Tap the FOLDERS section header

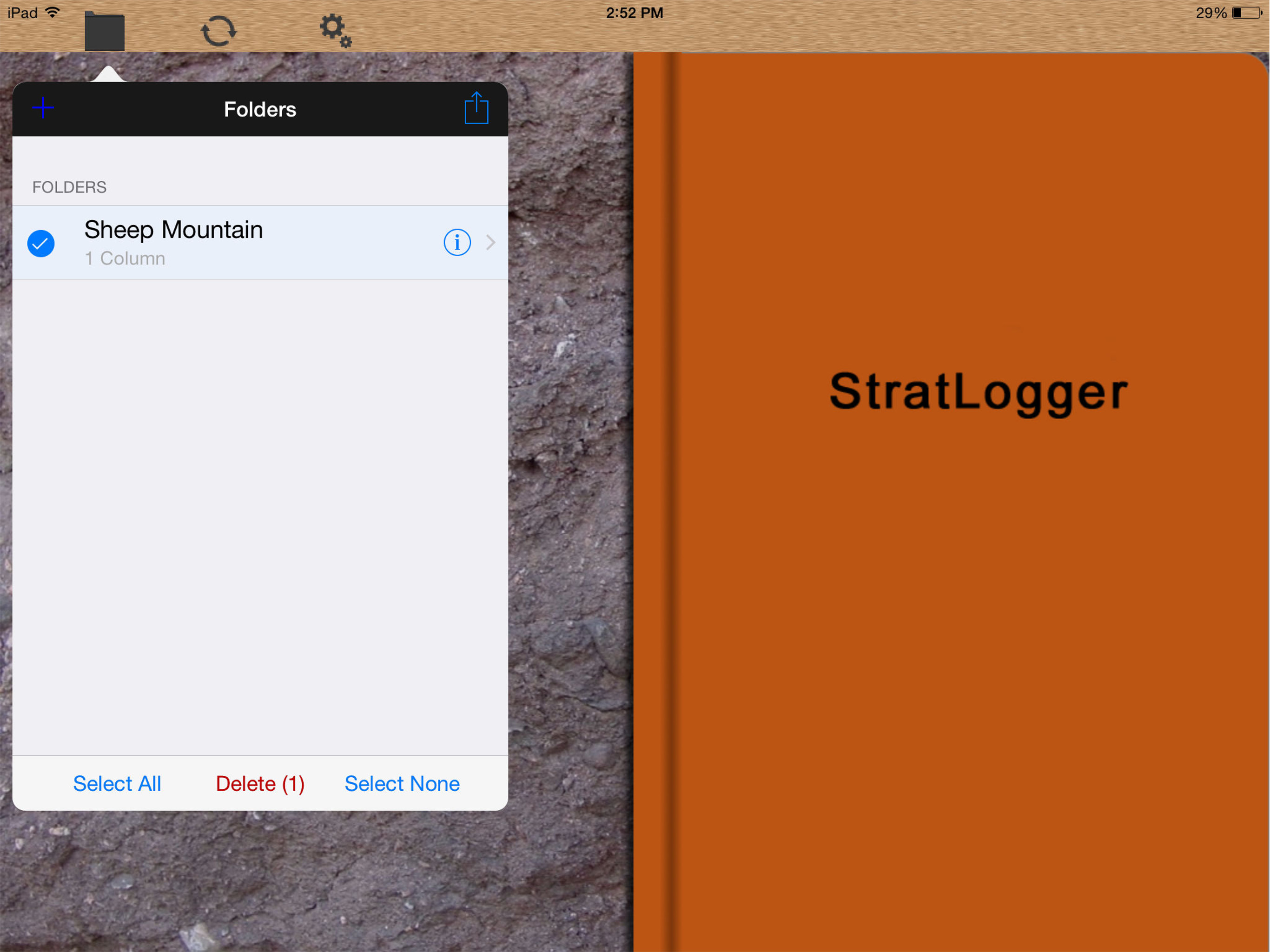(x=69, y=187)
